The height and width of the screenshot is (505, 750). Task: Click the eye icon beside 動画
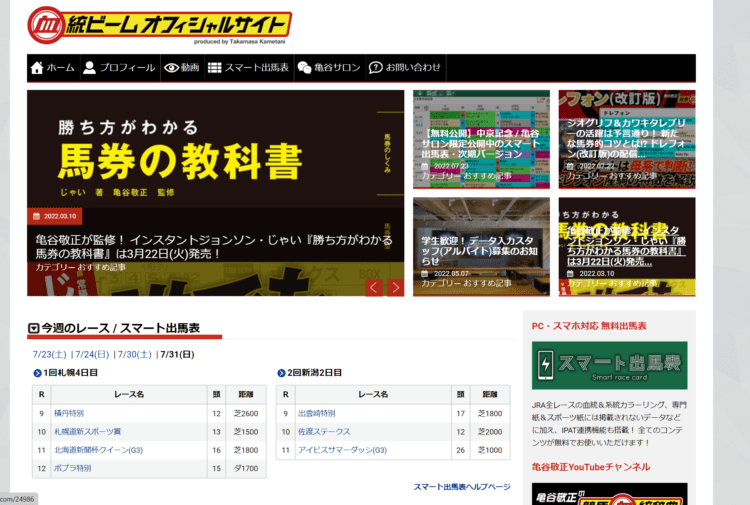(x=171, y=68)
